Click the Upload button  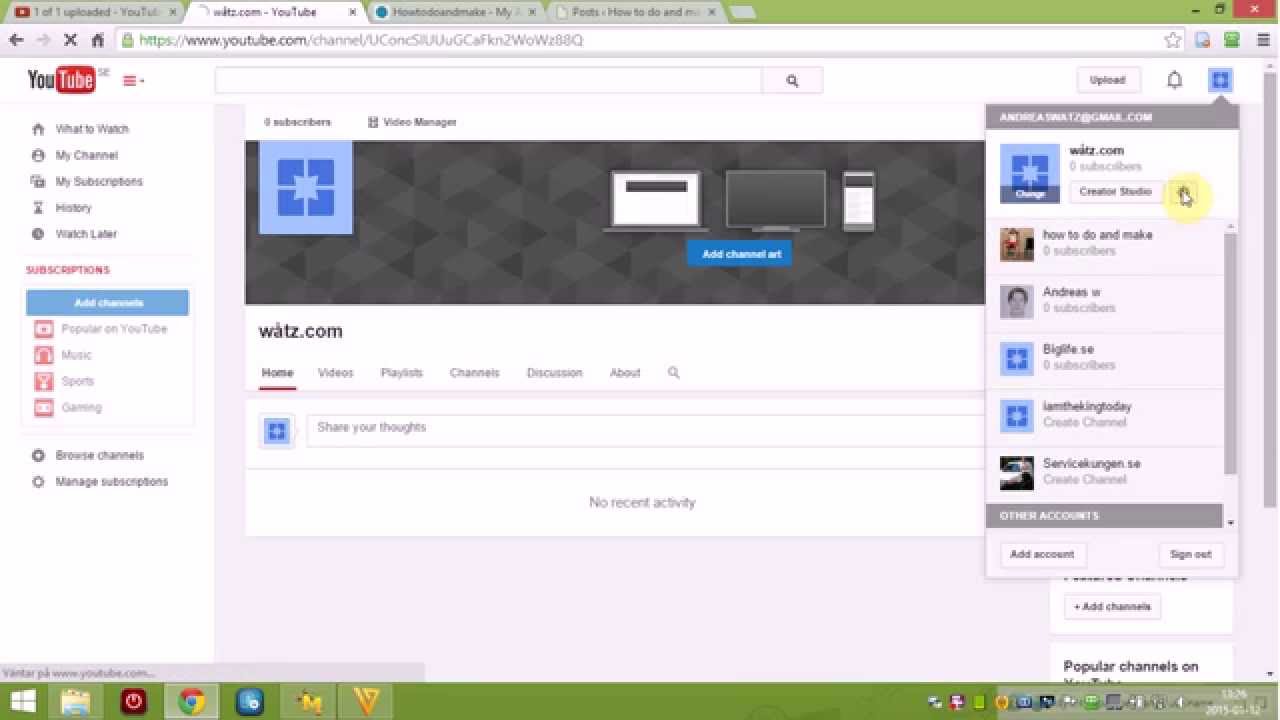click(x=1107, y=80)
